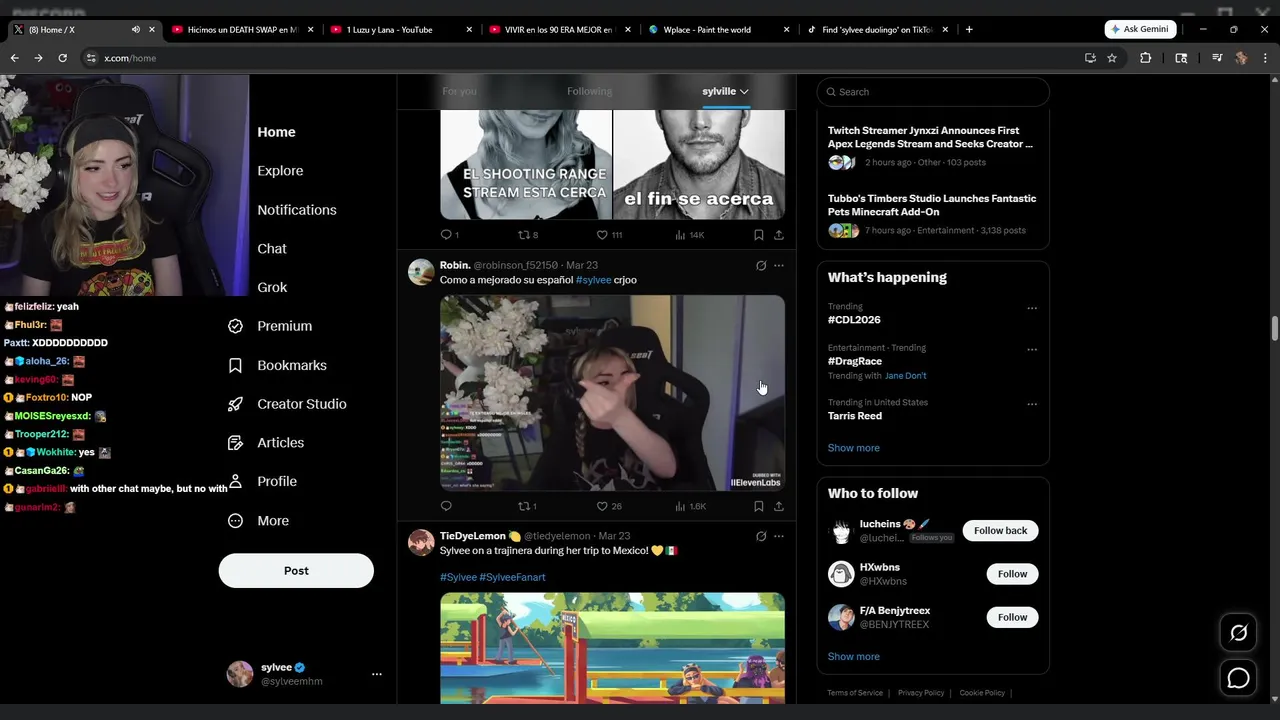Open Chrome extensions puzzle icon
The width and height of the screenshot is (1280, 720).
pos(1146,58)
